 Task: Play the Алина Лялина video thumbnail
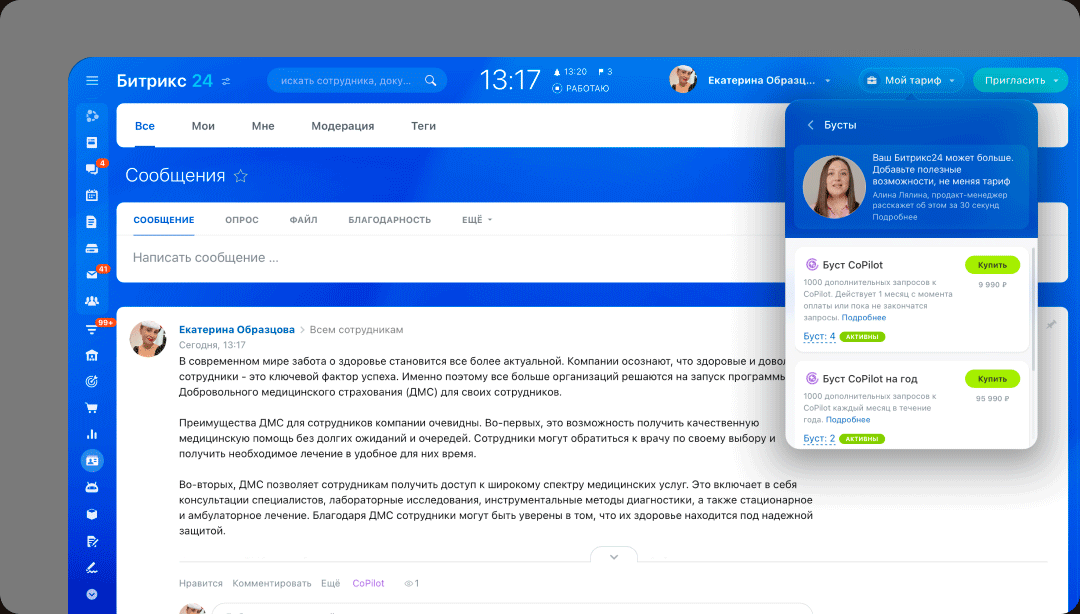834,187
